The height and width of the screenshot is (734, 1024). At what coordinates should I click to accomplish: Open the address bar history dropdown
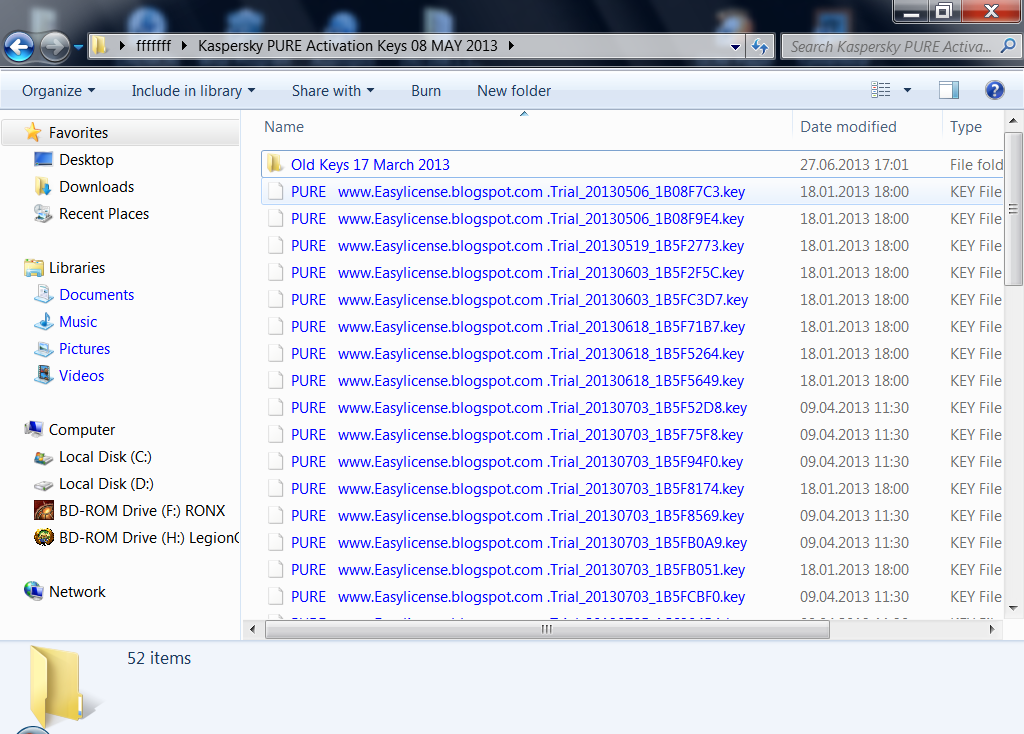(735, 46)
